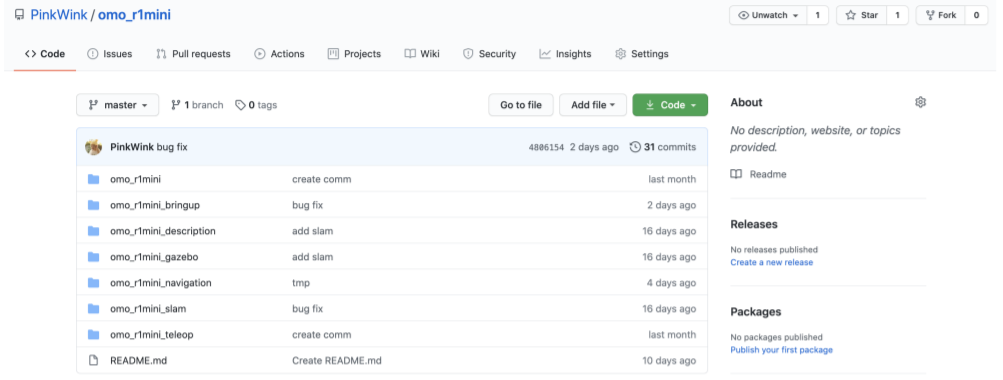This screenshot has height=380, width=1003.
Task: Click Publish your first package
Action: 782,350
